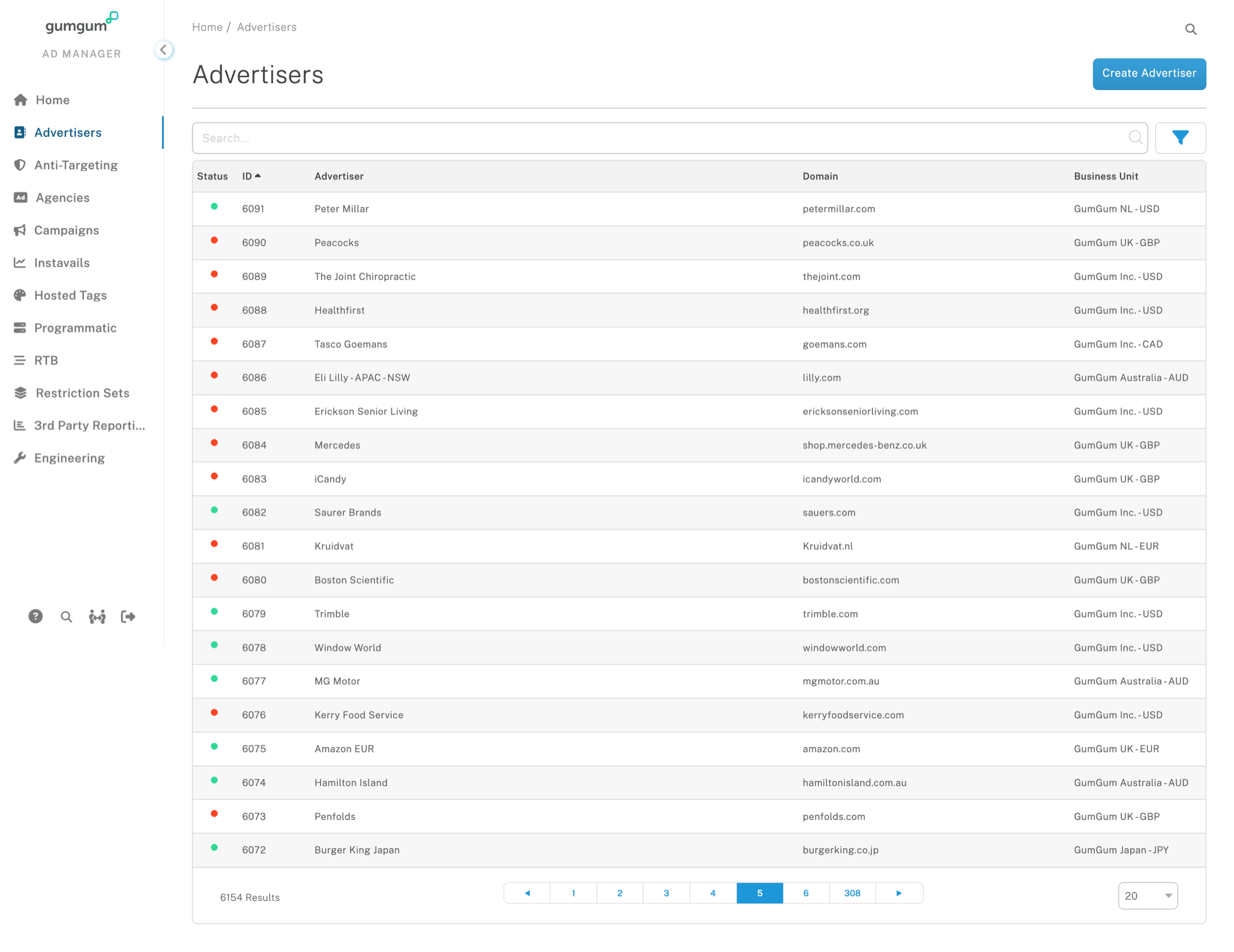Click the Hosted Tags palette icon
The image size is (1234, 952).
pos(20,295)
